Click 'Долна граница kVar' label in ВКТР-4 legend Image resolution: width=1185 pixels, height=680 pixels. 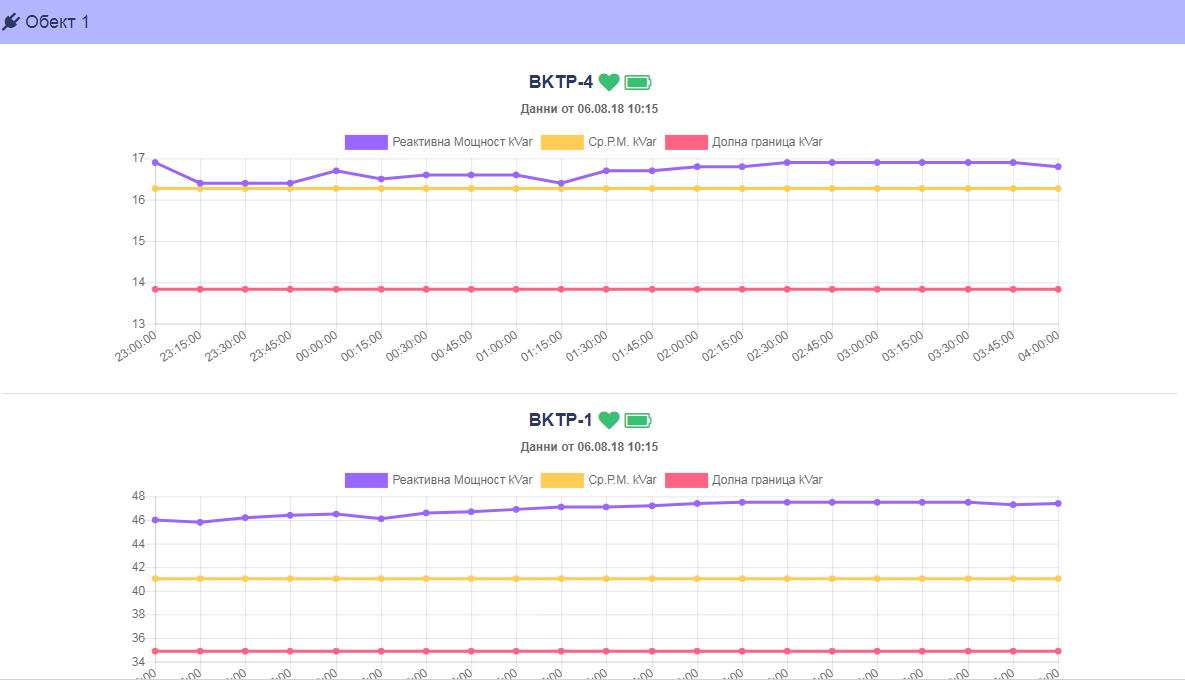tap(767, 142)
